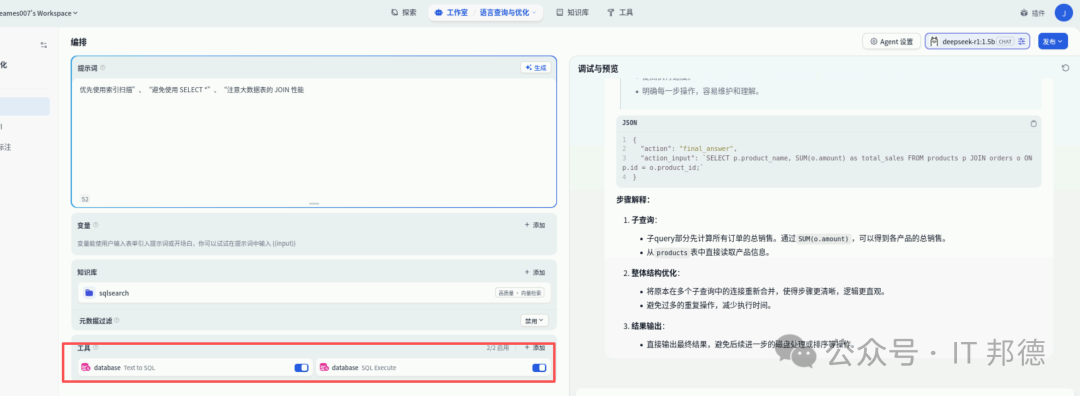Viewport: 1080px width, 396px height.
Task: Open the 工作室 (Studio) tab
Action: pos(450,12)
